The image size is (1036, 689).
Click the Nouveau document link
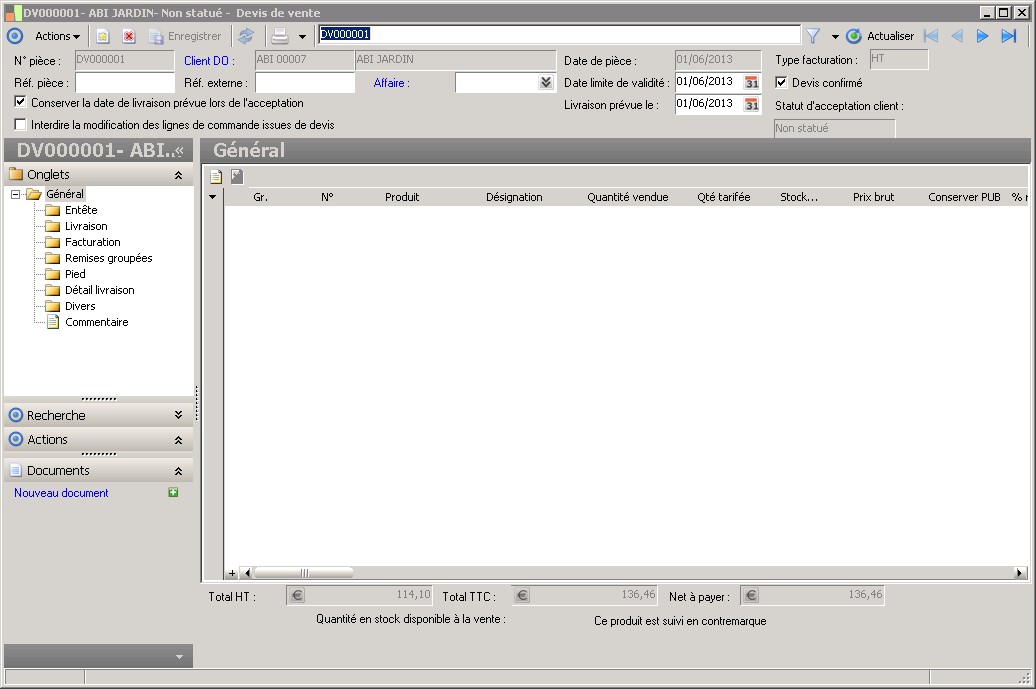tap(61, 493)
